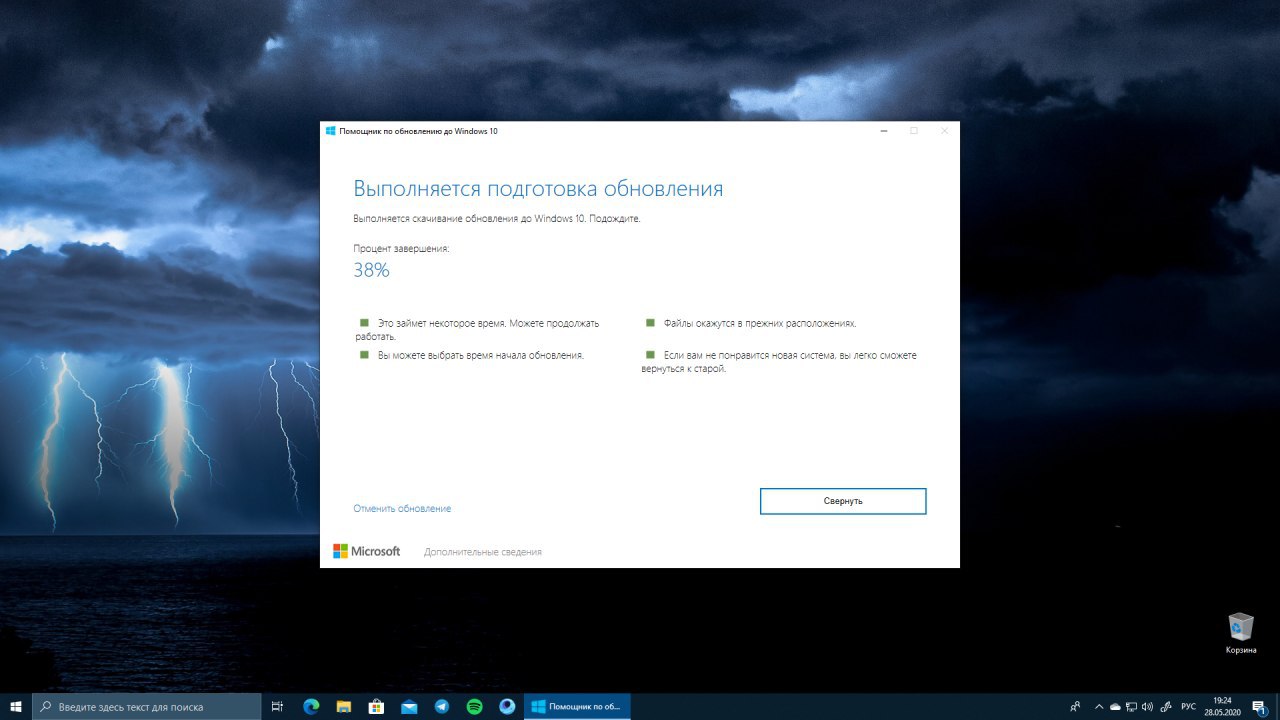Viewport: 1280px width, 720px height.
Task: Select the Помощник по обновлению taskbar button
Action: point(578,706)
